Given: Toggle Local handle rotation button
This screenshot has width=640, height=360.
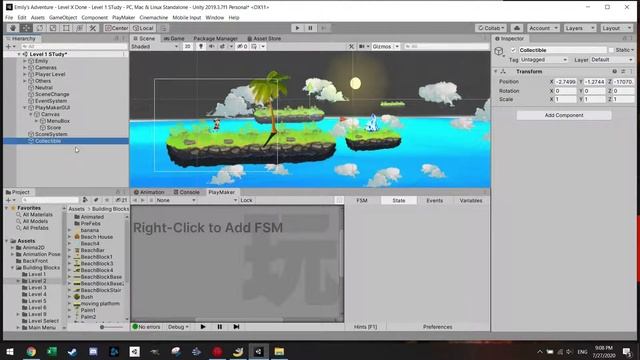Looking at the screenshot, I should click(143, 28).
